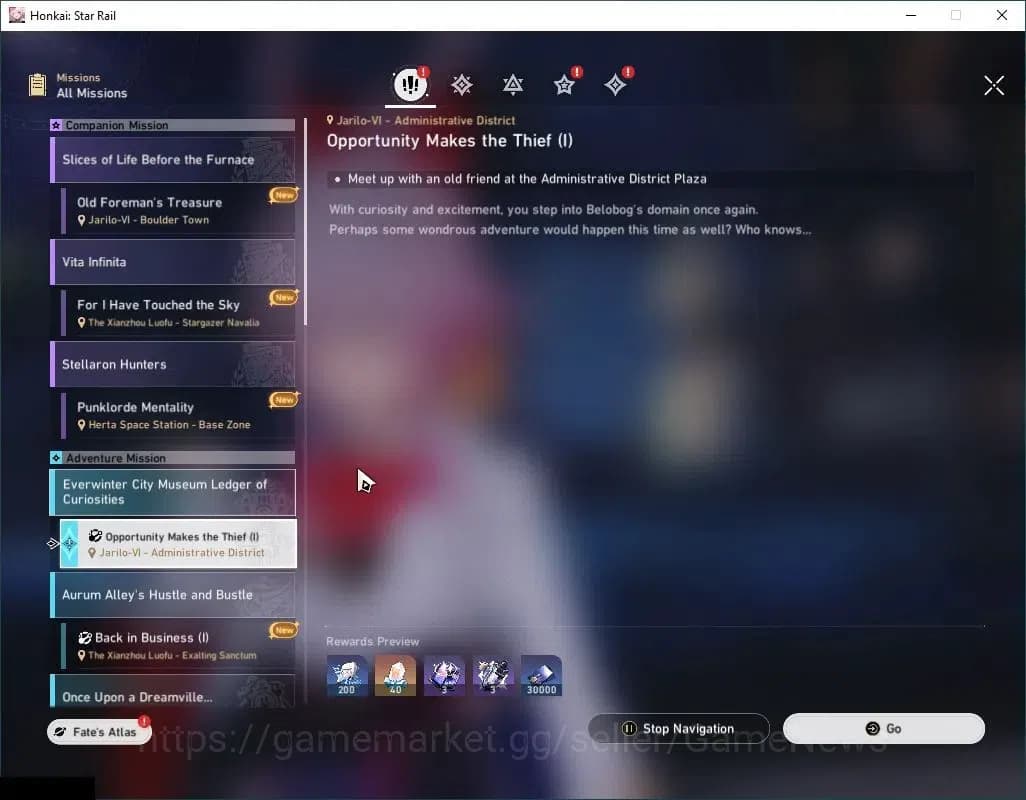The width and height of the screenshot is (1026, 800).
Task: View the 40 Stellar Jade reward icon
Action: coord(395,676)
